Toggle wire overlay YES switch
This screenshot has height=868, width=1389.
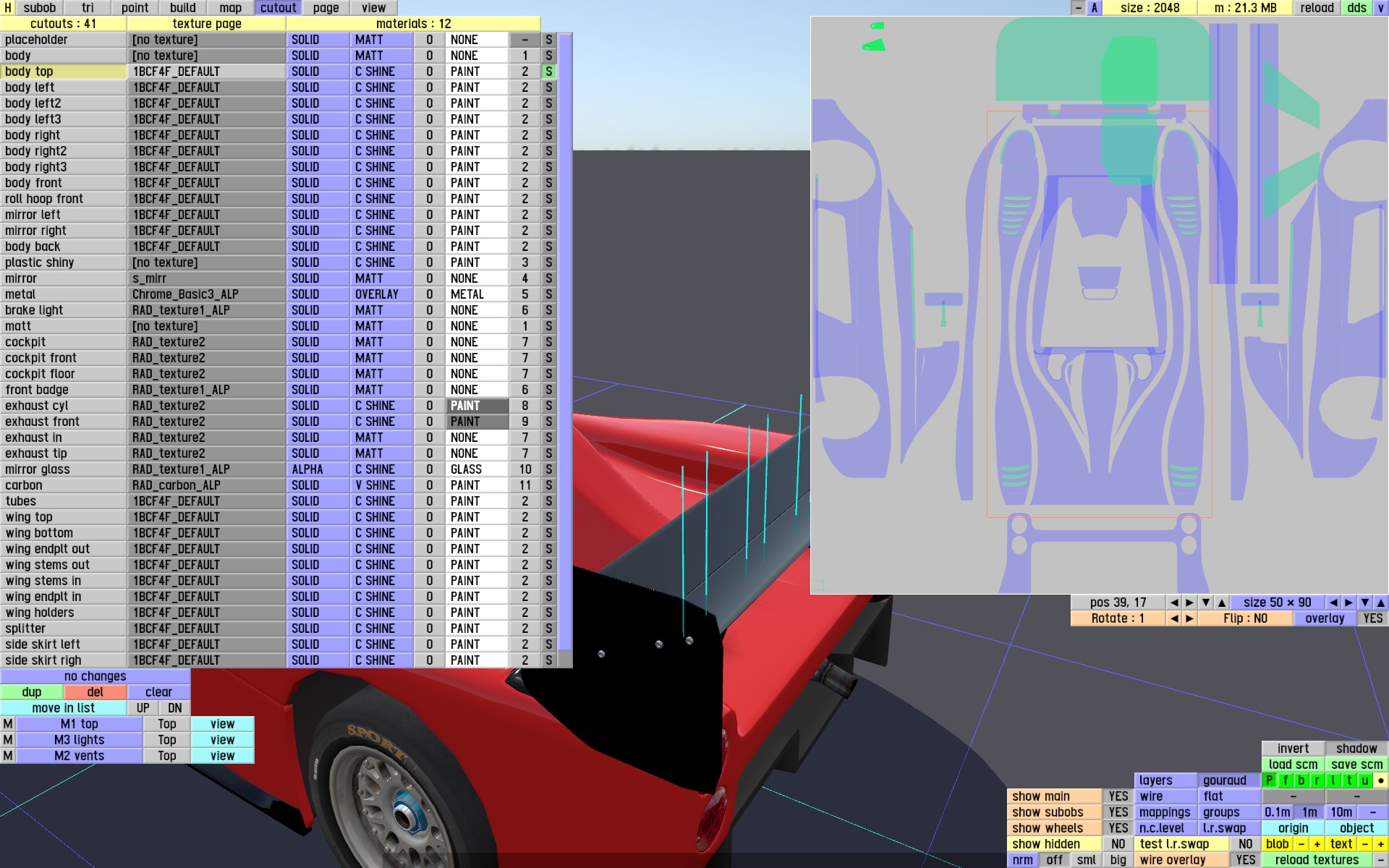1245,860
